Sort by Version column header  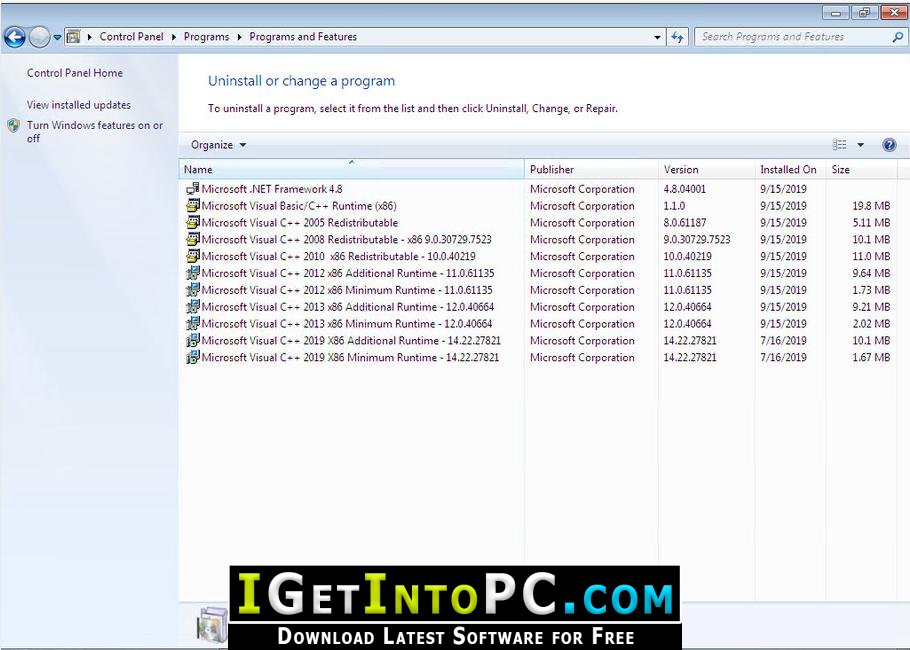pyautogui.click(x=706, y=169)
